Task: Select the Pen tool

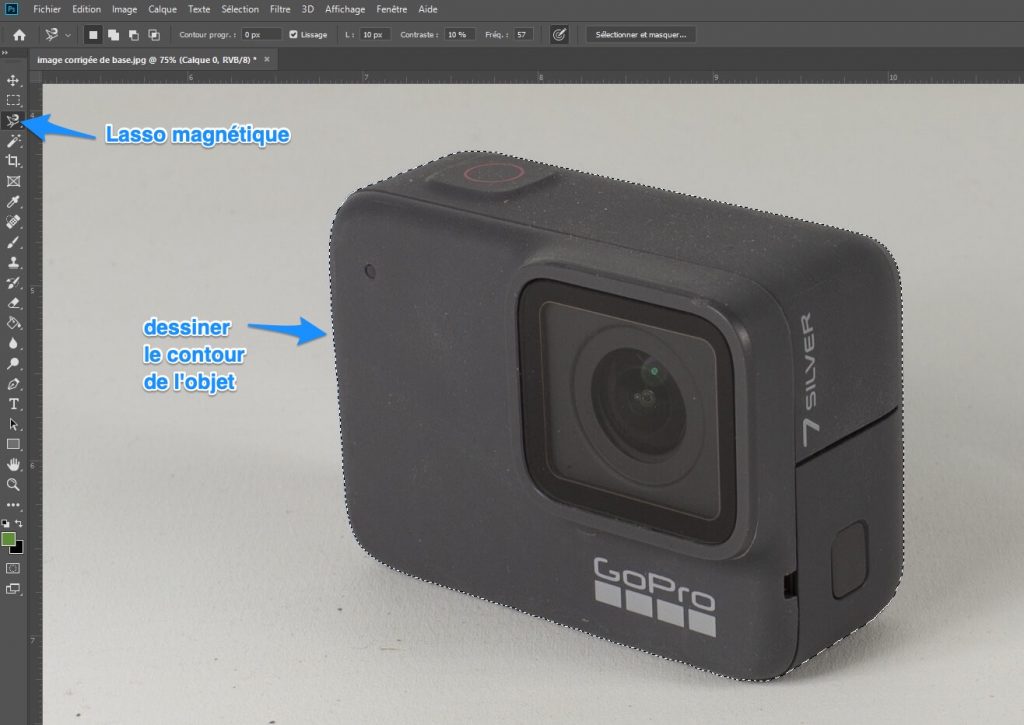Action: [13, 384]
